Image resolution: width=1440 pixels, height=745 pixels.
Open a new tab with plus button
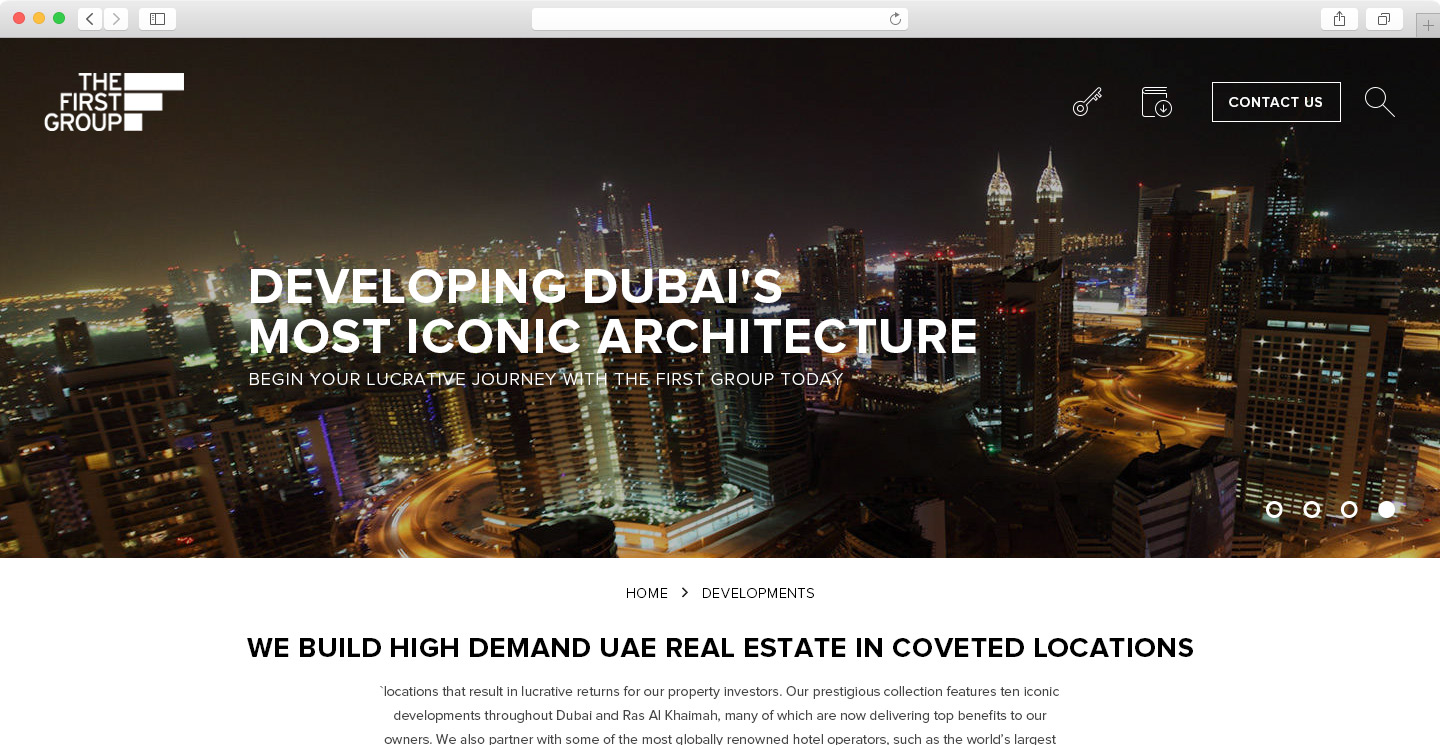point(1428,25)
